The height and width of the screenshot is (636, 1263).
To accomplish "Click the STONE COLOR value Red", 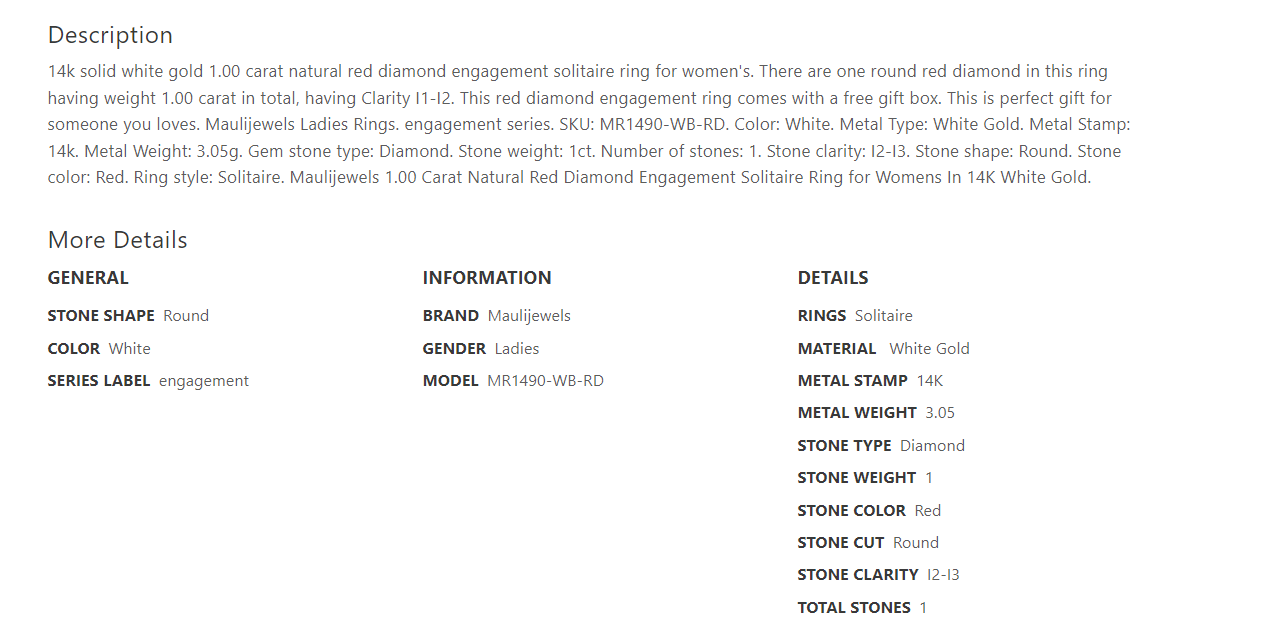I will point(928,511).
